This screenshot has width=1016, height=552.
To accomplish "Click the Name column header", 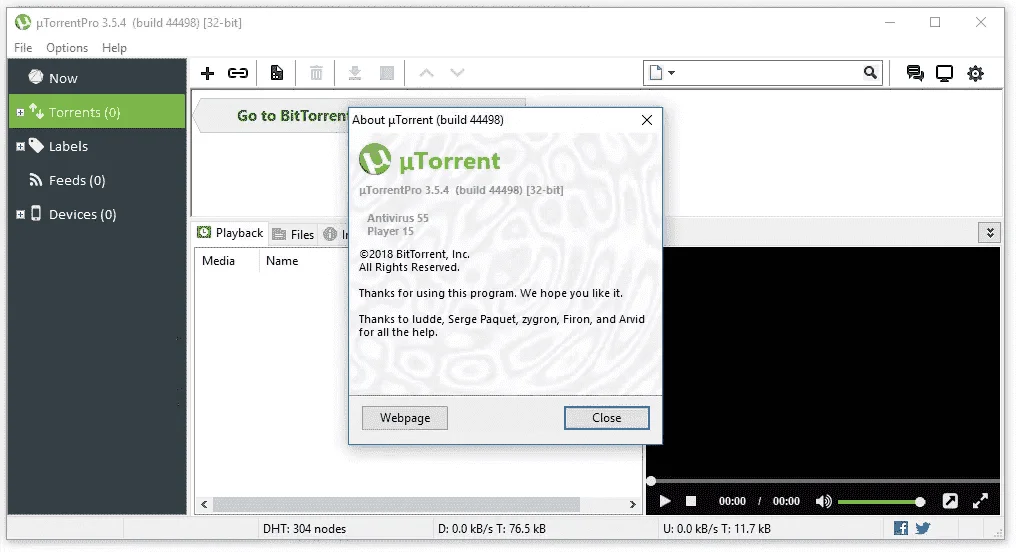I will (303, 260).
